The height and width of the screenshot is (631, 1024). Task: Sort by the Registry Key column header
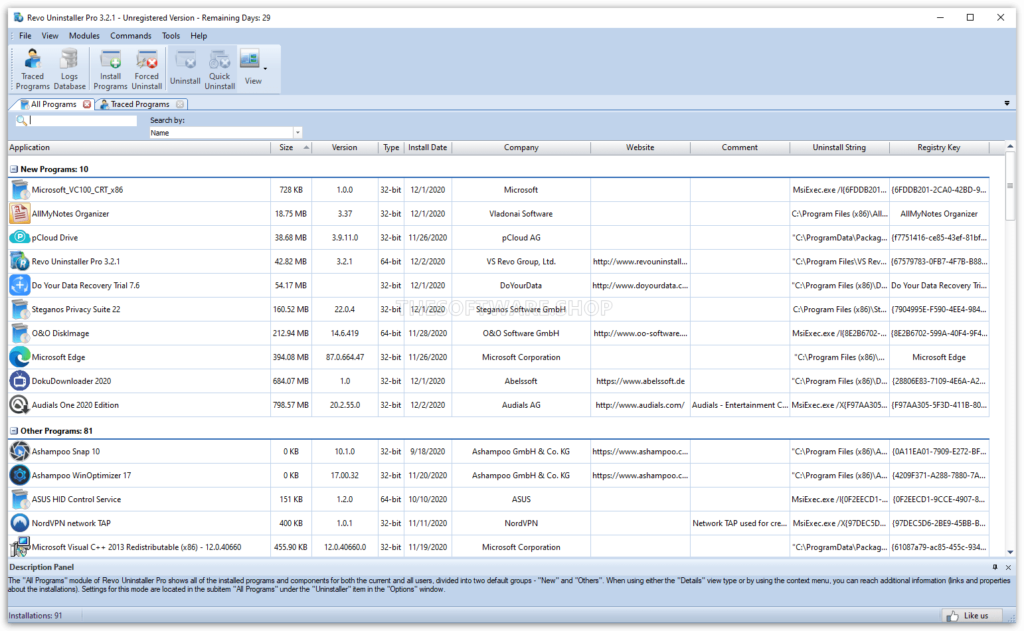coord(939,148)
